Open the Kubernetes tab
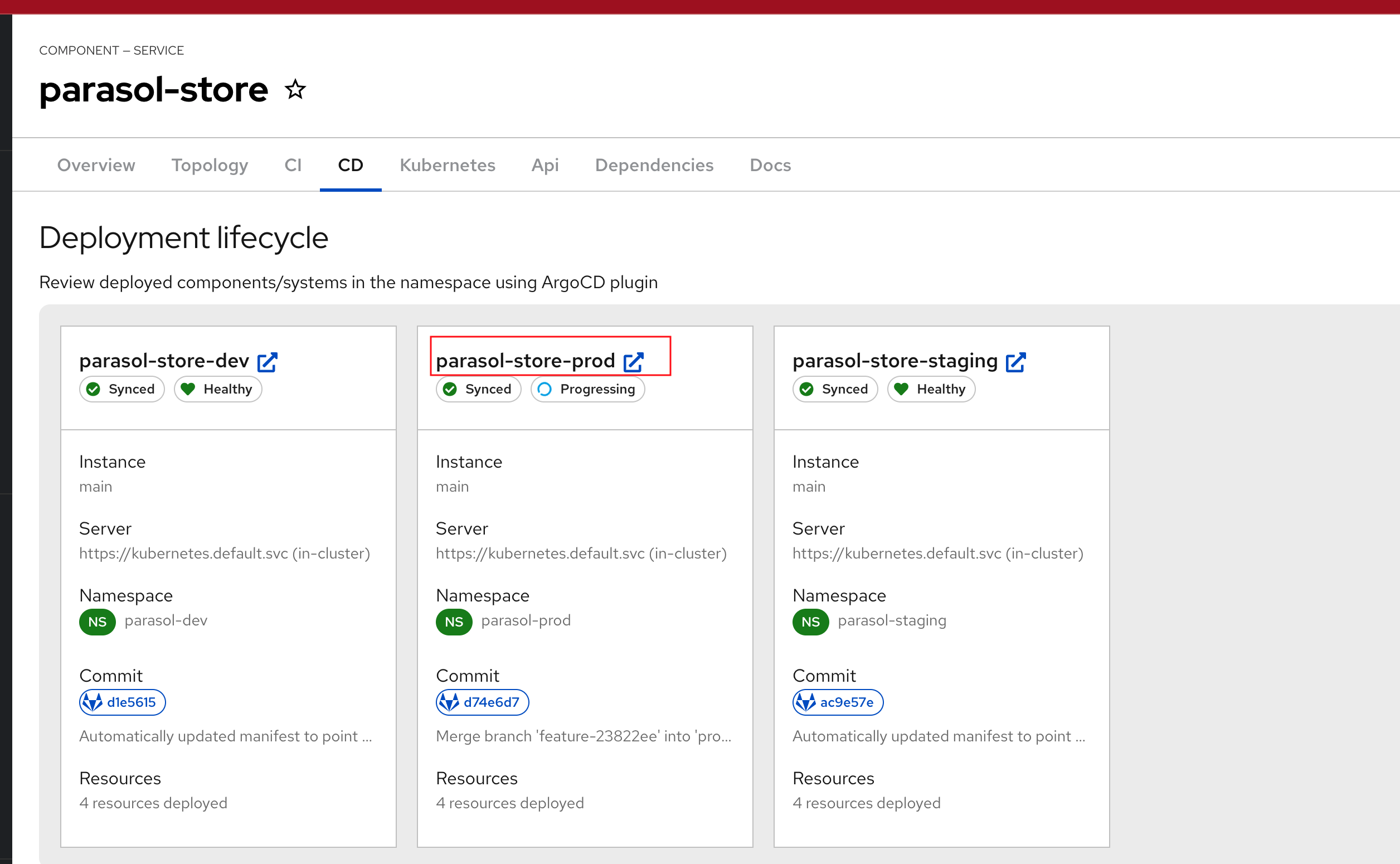1400x864 pixels. click(448, 165)
